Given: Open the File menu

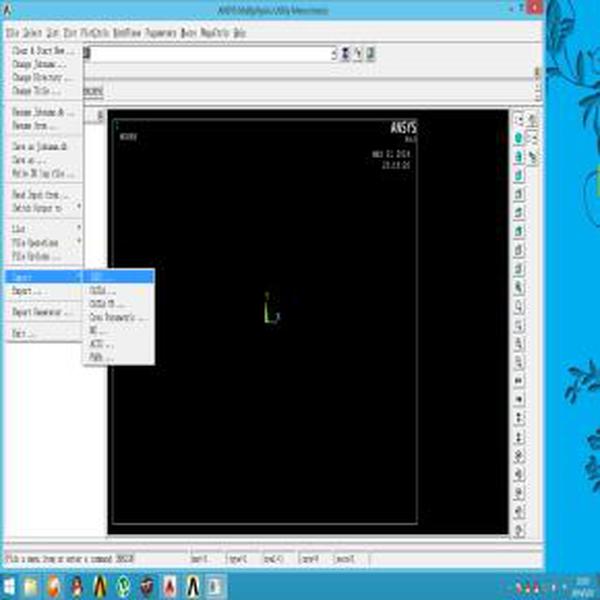Looking at the screenshot, I should point(12,34).
